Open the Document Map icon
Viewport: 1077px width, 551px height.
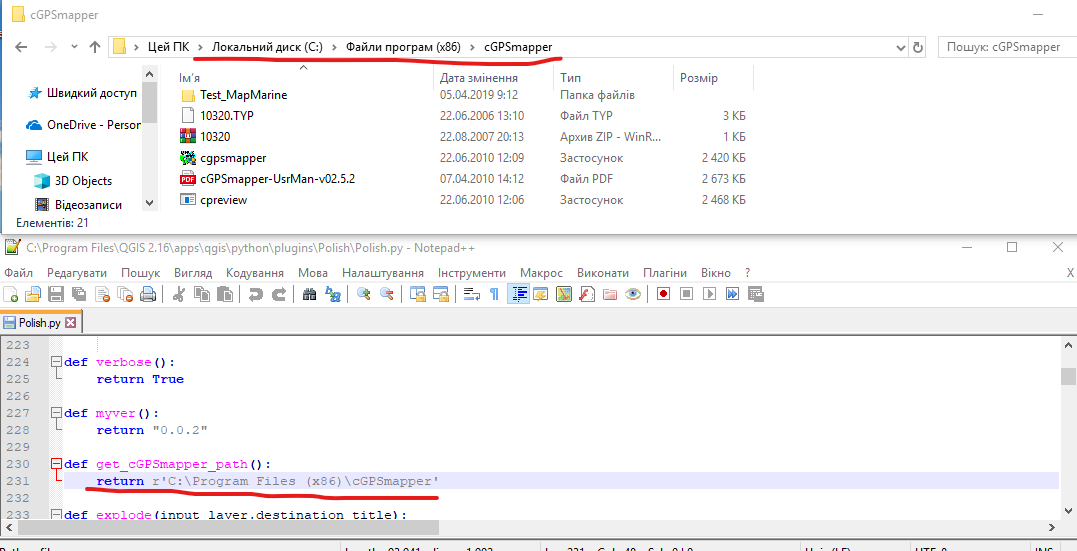tap(564, 294)
